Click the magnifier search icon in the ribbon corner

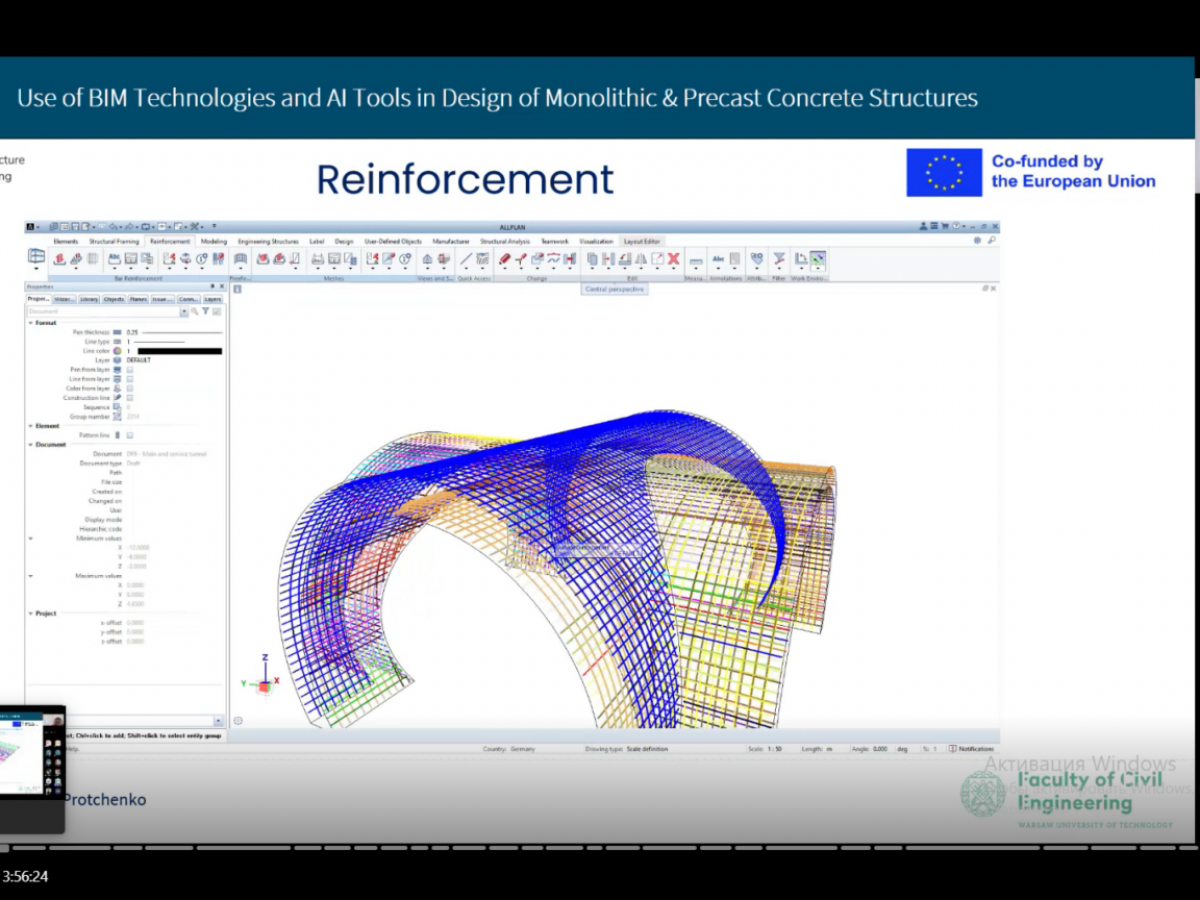991,241
